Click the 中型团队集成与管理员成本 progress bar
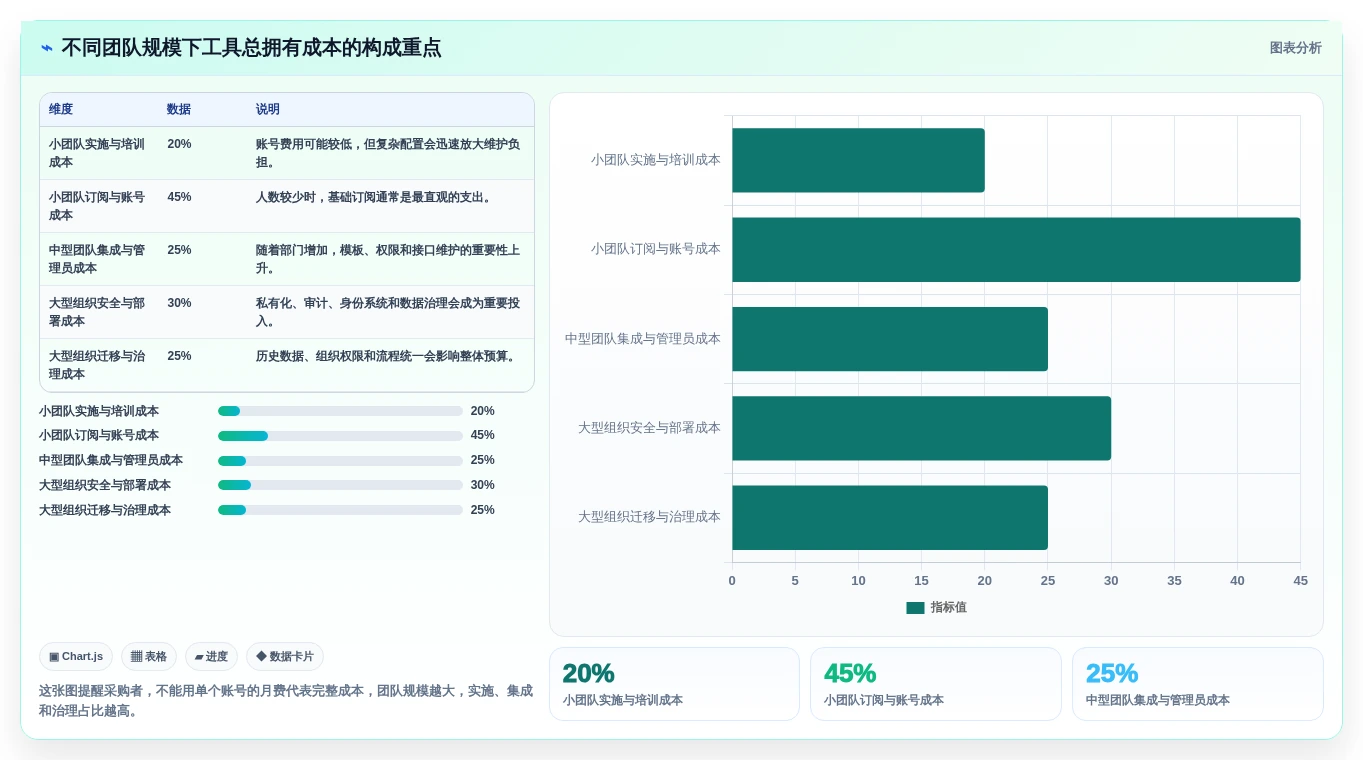This screenshot has width=1363, height=760. (340, 461)
